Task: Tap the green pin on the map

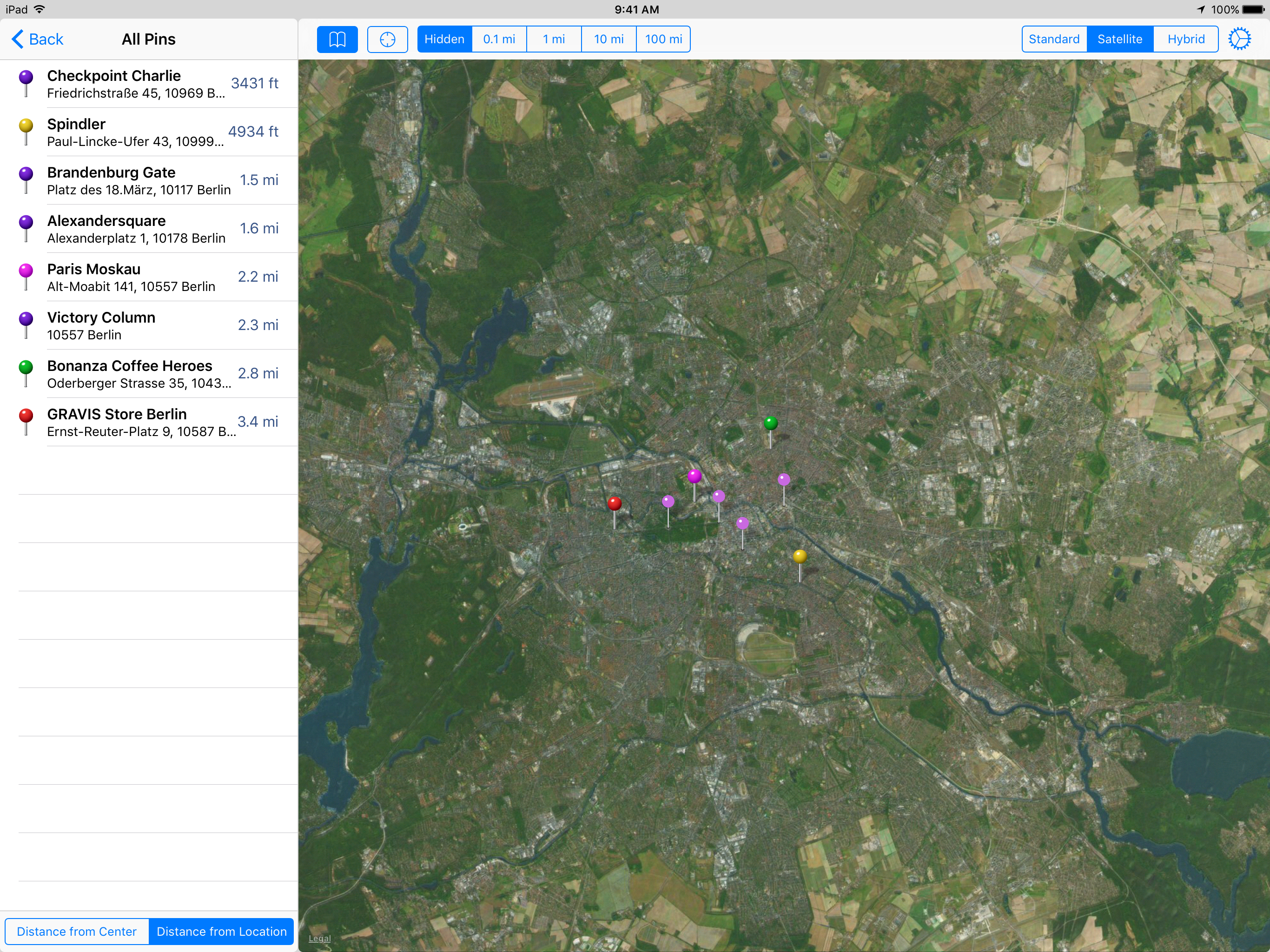Action: tap(770, 424)
